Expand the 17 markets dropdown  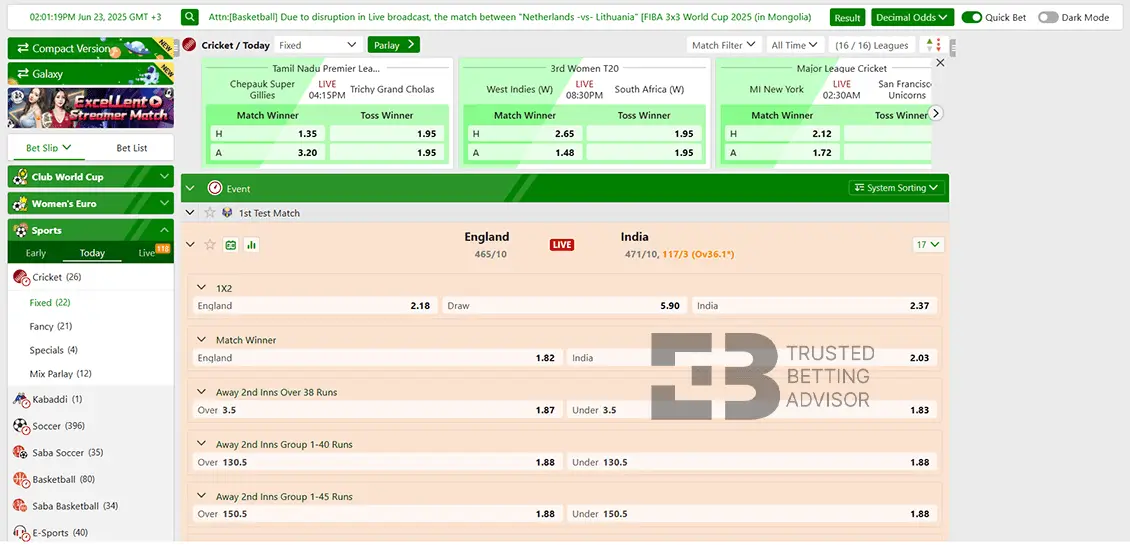pos(928,244)
